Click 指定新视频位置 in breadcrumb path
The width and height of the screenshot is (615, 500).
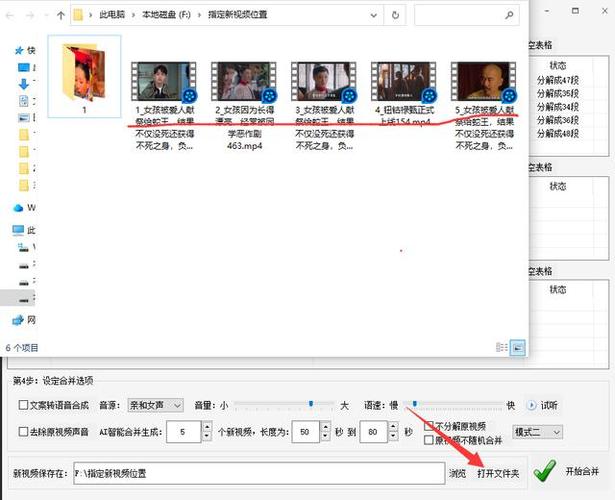point(237,15)
